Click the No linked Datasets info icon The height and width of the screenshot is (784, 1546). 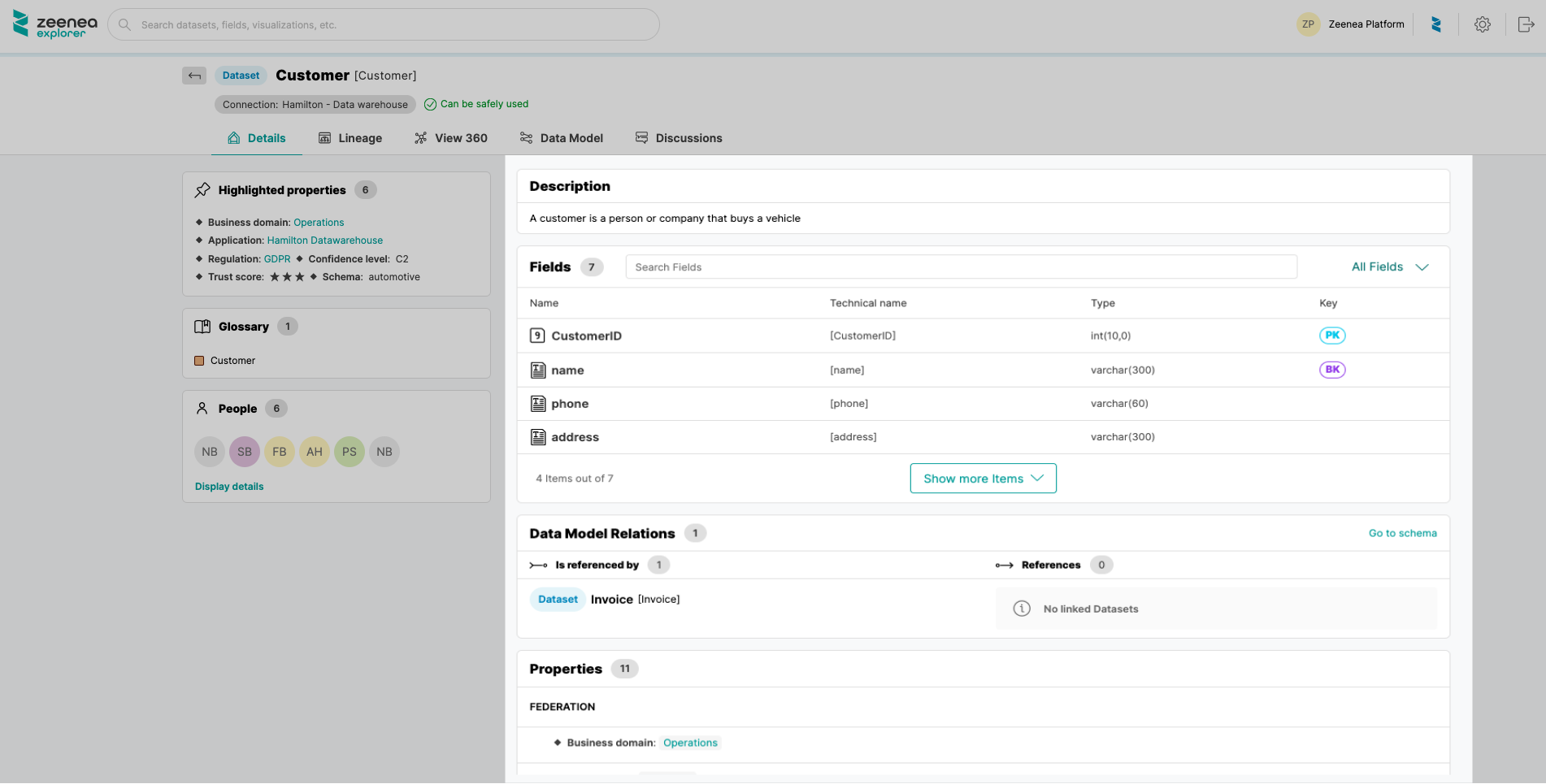click(x=1022, y=609)
